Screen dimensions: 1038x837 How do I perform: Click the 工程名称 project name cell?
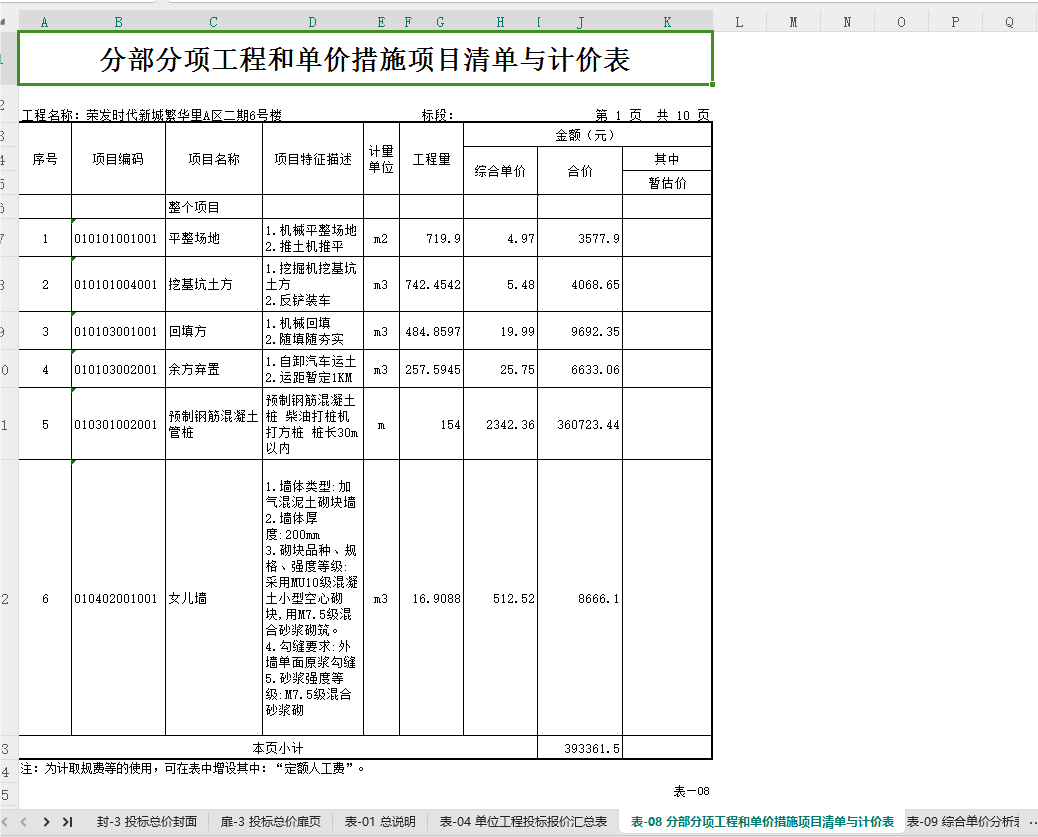(x=152, y=115)
